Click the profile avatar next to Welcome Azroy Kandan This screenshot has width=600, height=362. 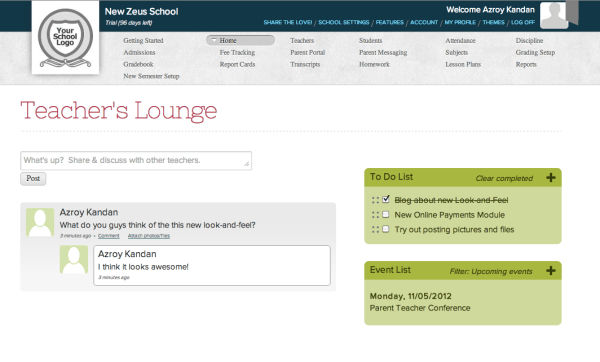[553, 15]
